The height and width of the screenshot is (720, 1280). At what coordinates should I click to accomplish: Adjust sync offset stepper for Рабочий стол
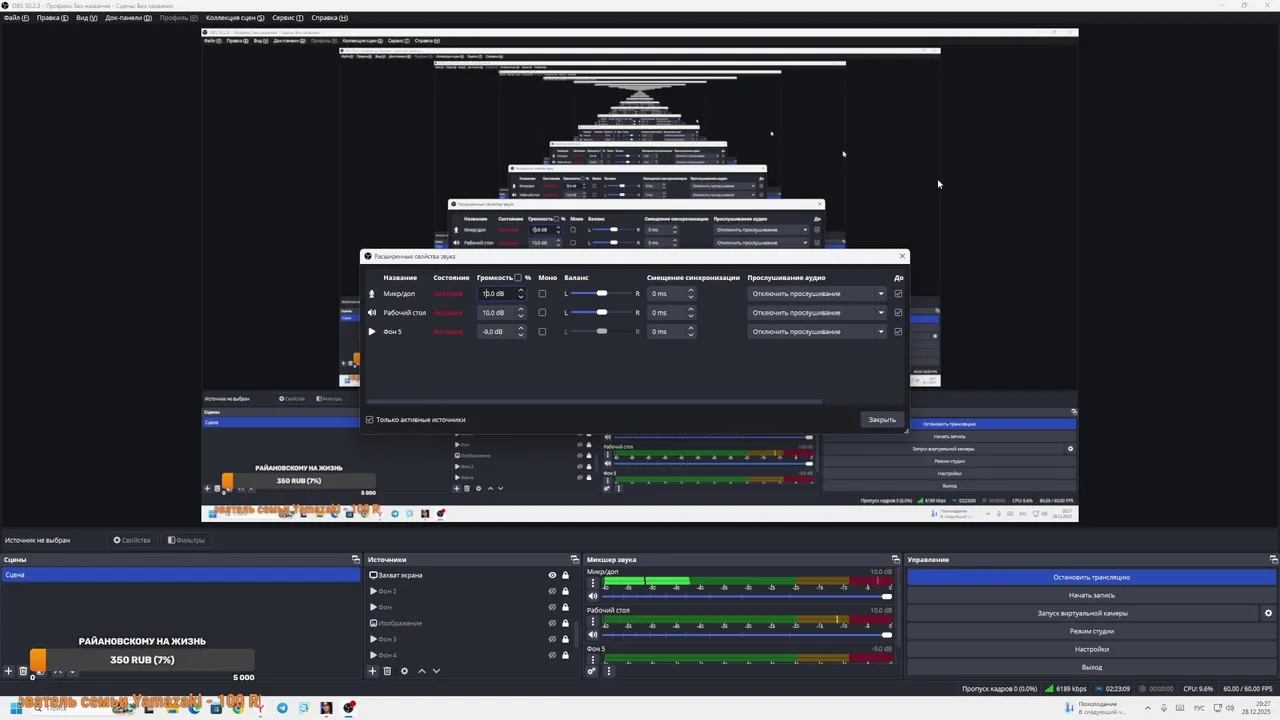tap(690, 312)
